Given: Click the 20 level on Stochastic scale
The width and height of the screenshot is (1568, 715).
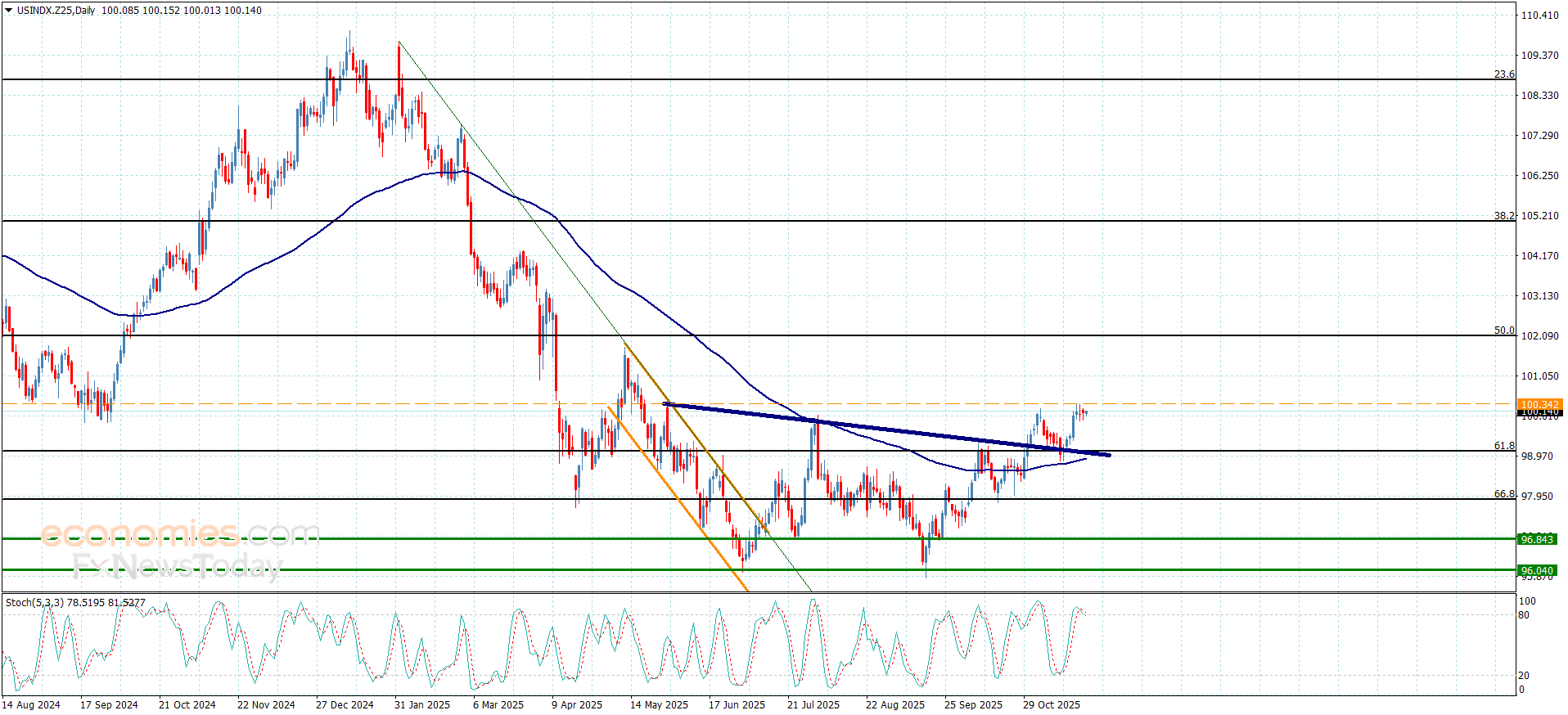Looking at the screenshot, I should coord(1524,676).
